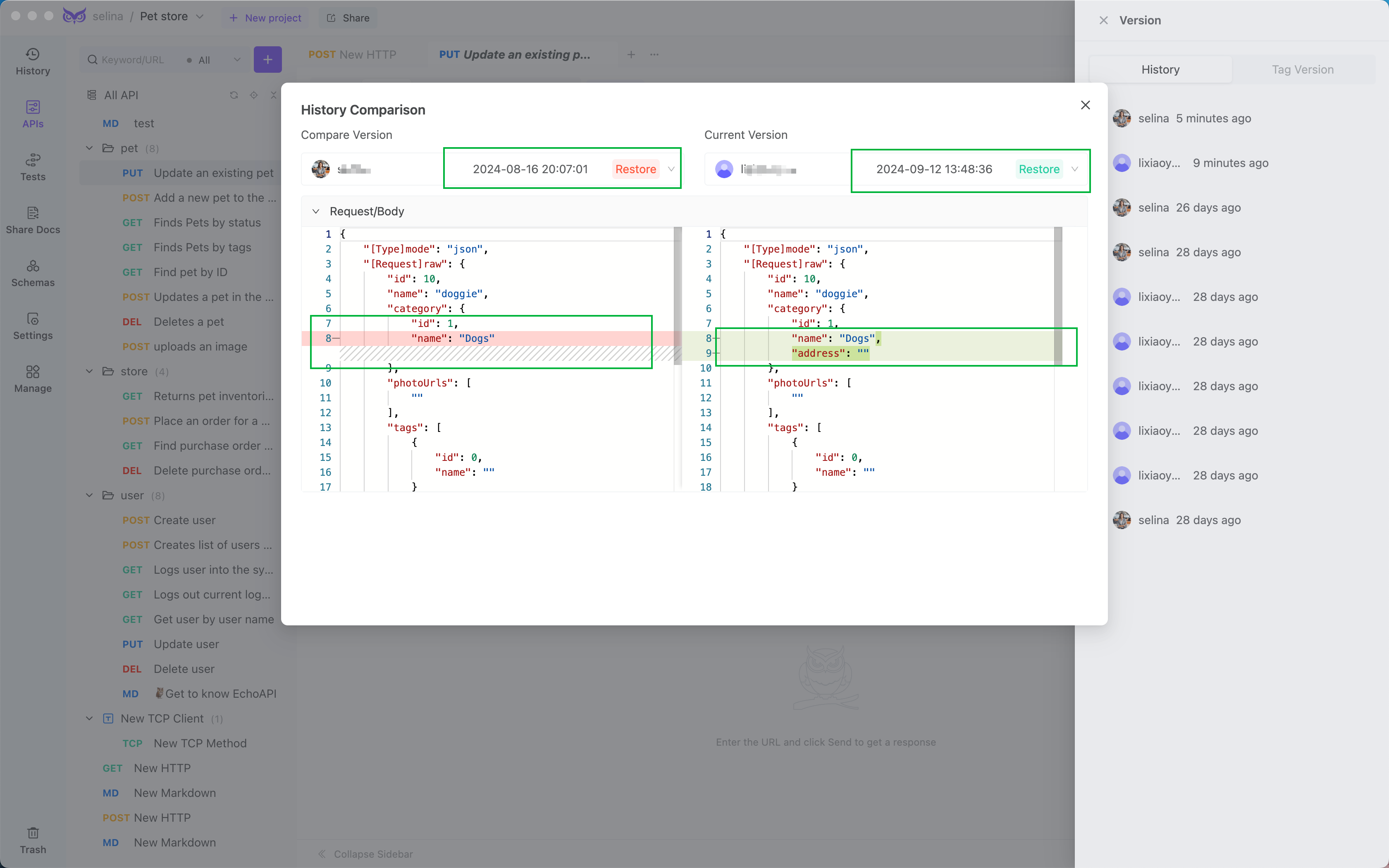This screenshot has height=868, width=1389.
Task: Click the search magnifier icon
Action: [x=93, y=60]
